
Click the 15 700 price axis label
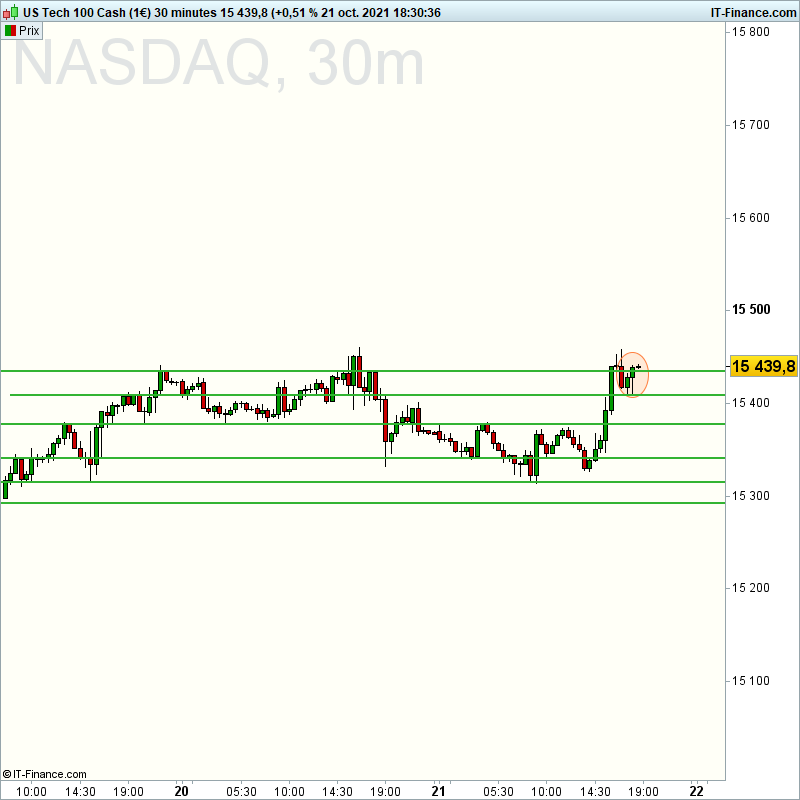(x=751, y=124)
